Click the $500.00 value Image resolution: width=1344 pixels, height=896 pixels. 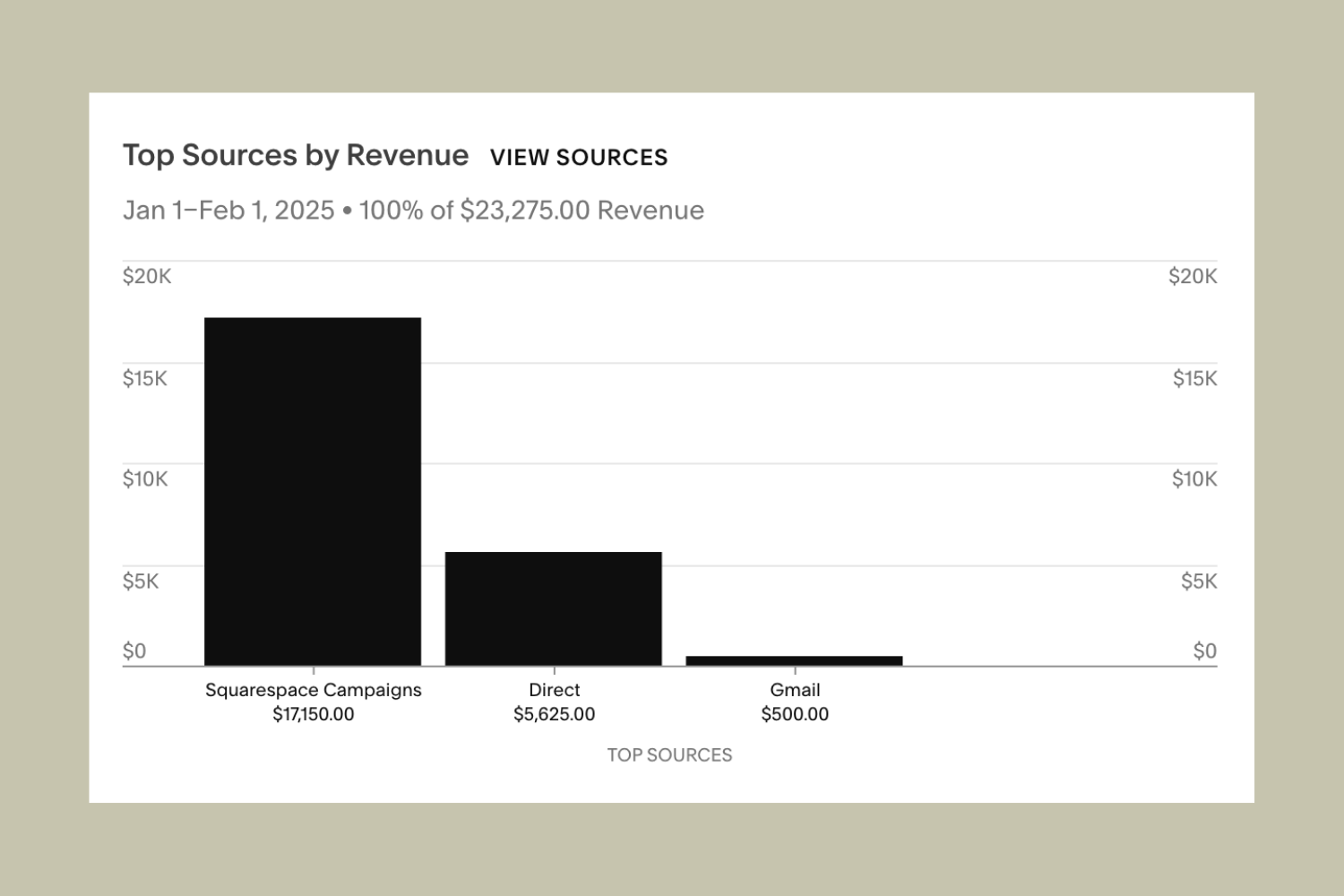coord(795,714)
